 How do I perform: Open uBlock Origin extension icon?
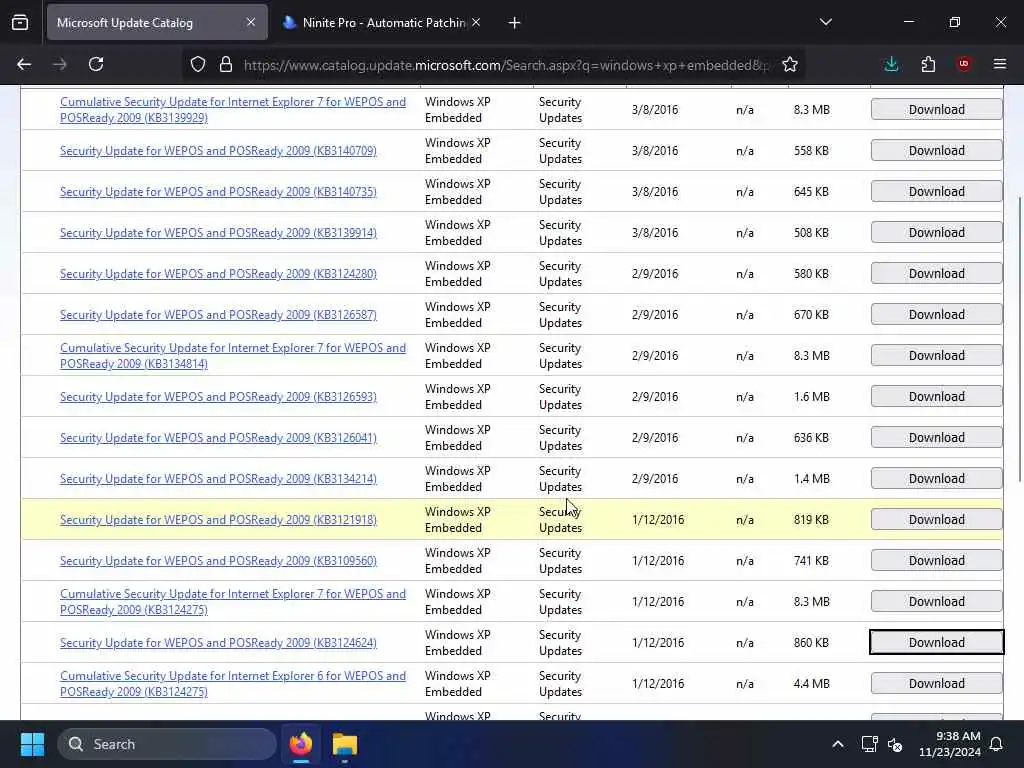point(964,64)
